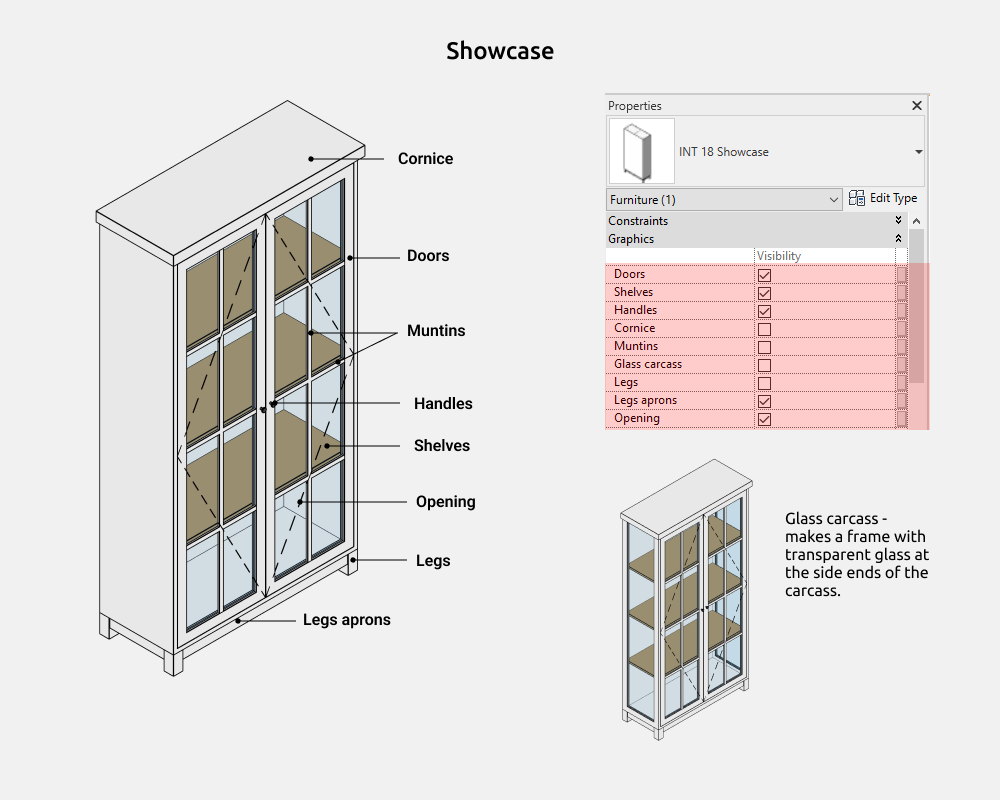Image resolution: width=1000 pixels, height=800 pixels.
Task: Uncheck the Handles visibility checkbox
Action: pos(764,311)
